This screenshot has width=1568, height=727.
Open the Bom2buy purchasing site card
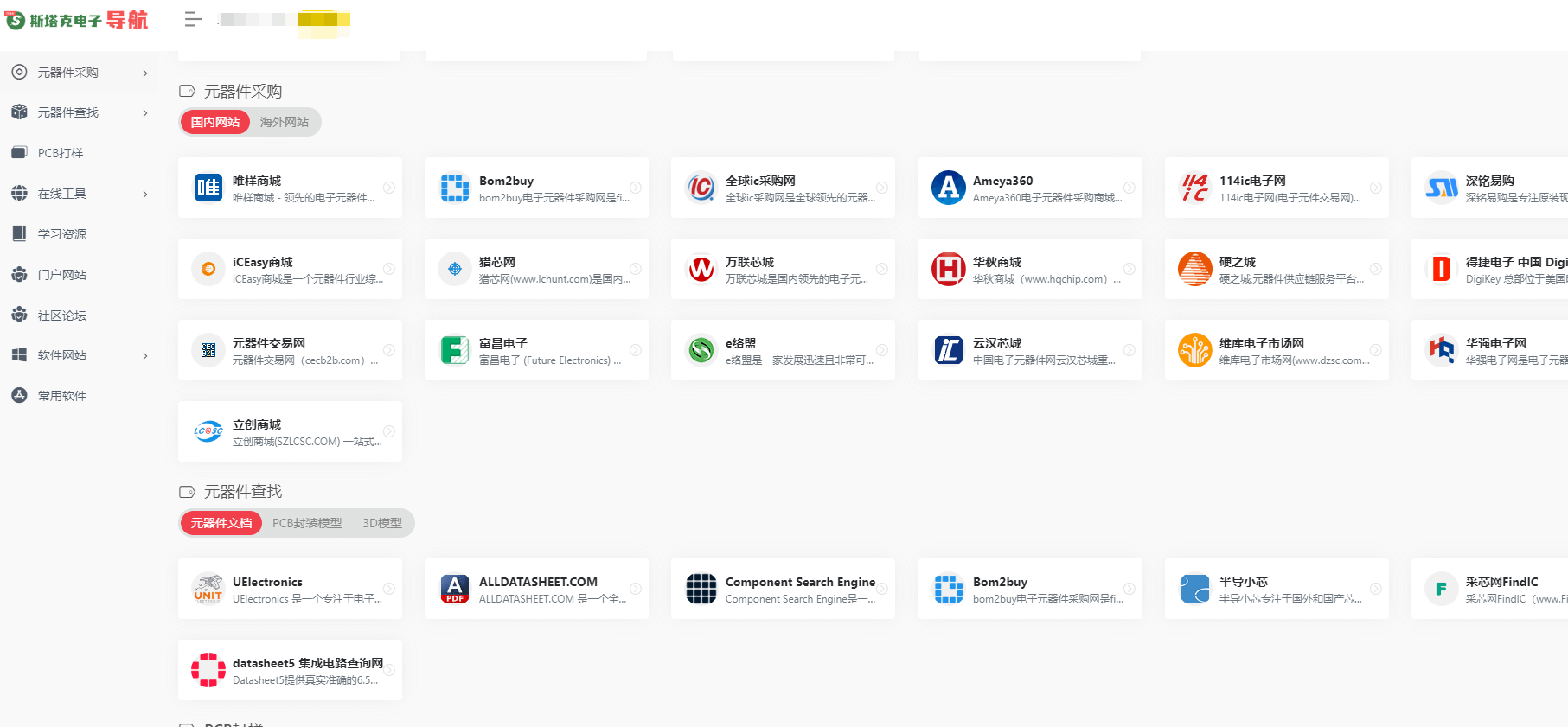pos(536,188)
